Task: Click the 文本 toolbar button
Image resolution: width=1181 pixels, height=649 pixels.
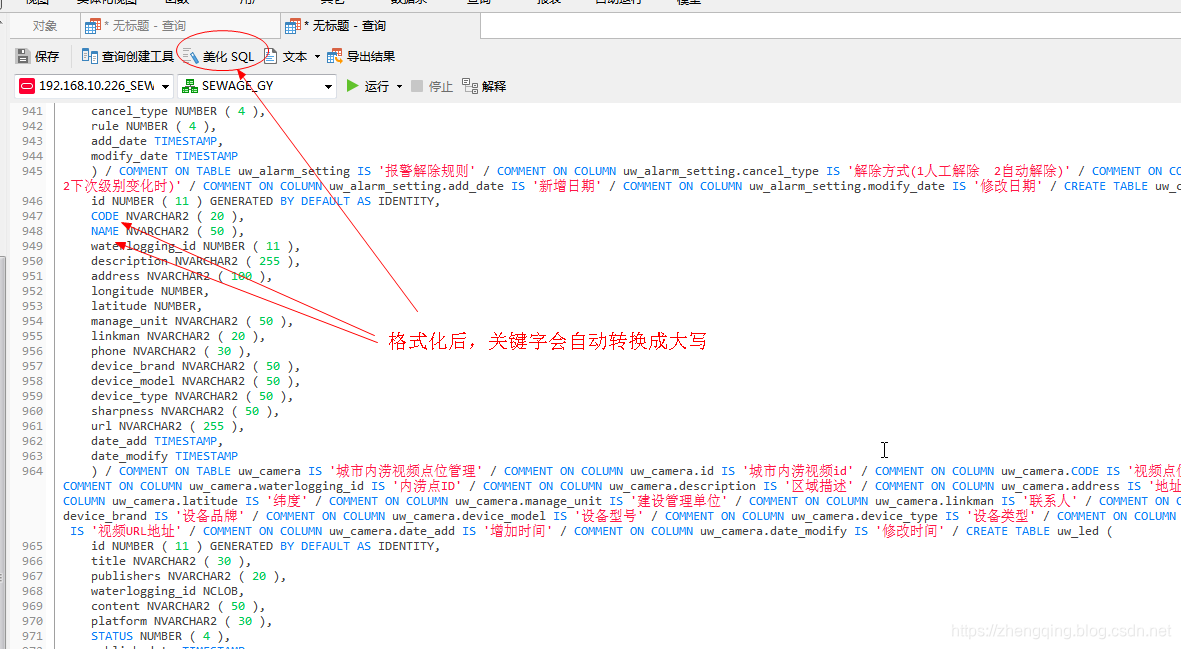Action: point(286,56)
